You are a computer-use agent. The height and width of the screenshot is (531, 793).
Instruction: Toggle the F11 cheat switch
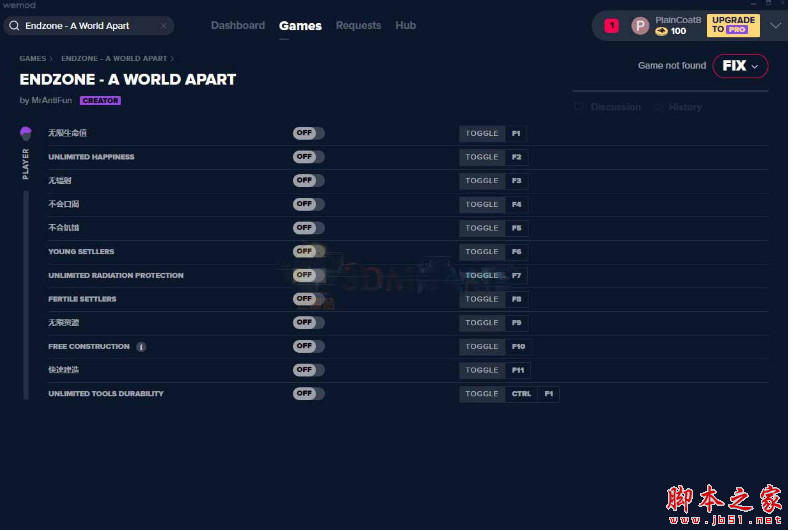[x=309, y=370]
